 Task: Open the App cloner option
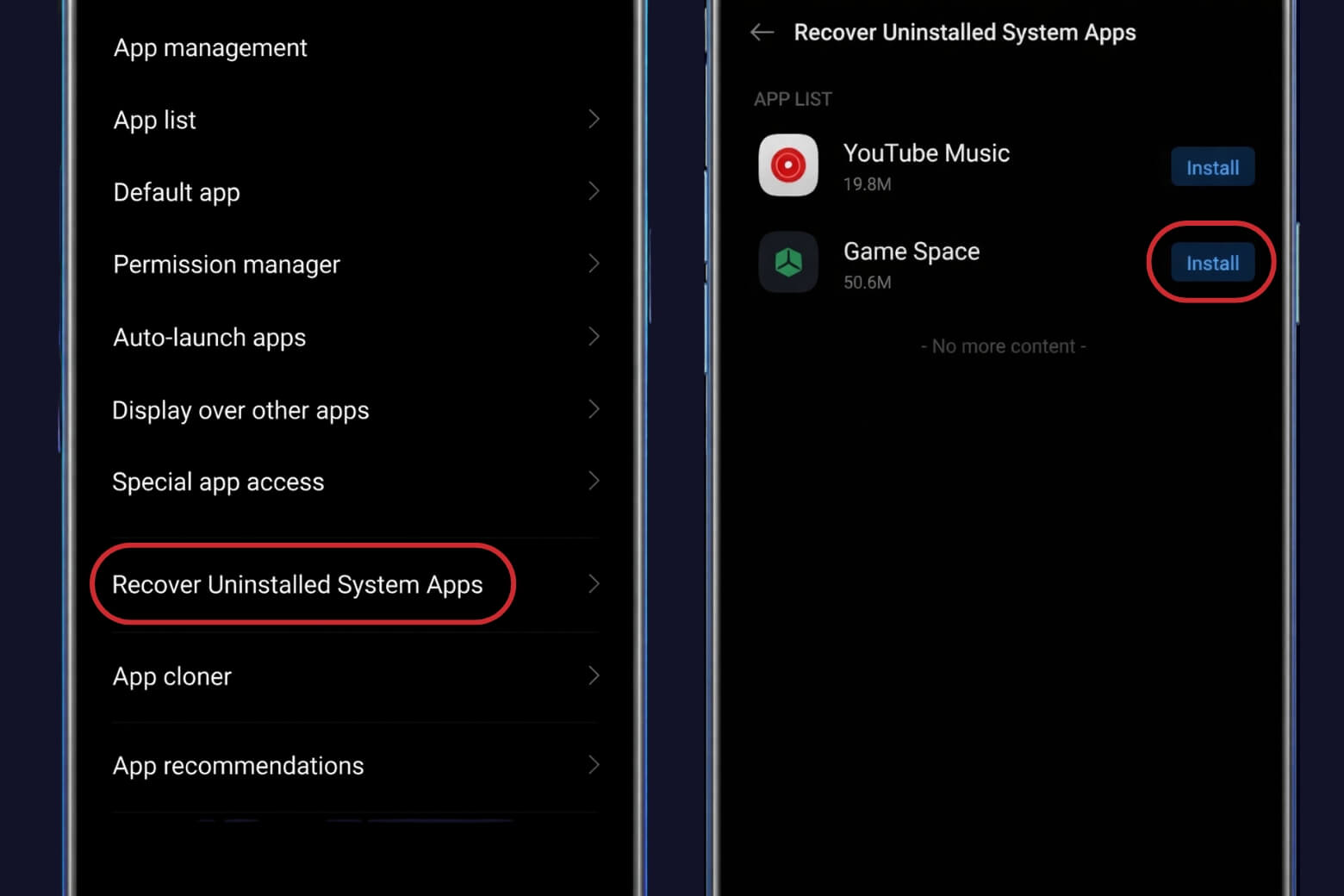point(172,676)
